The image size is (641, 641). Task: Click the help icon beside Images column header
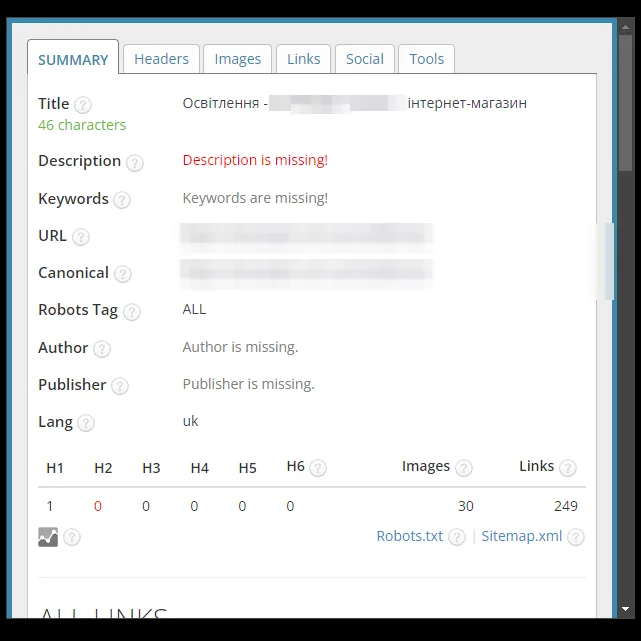click(464, 468)
